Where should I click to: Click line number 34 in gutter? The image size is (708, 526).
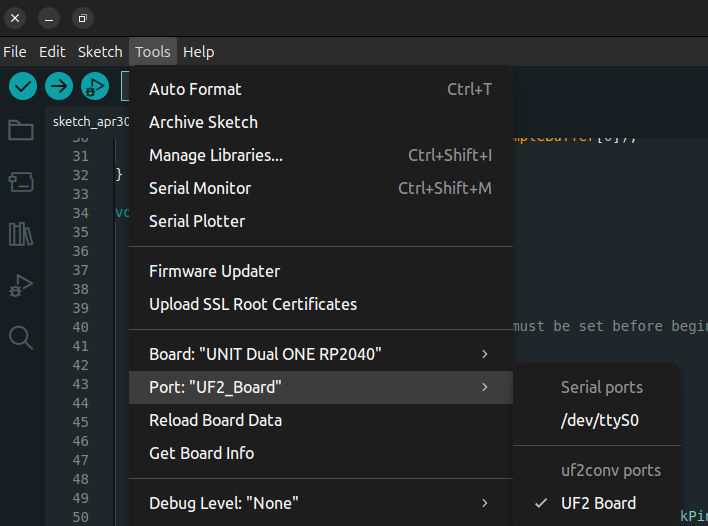pyautogui.click(x=81, y=213)
